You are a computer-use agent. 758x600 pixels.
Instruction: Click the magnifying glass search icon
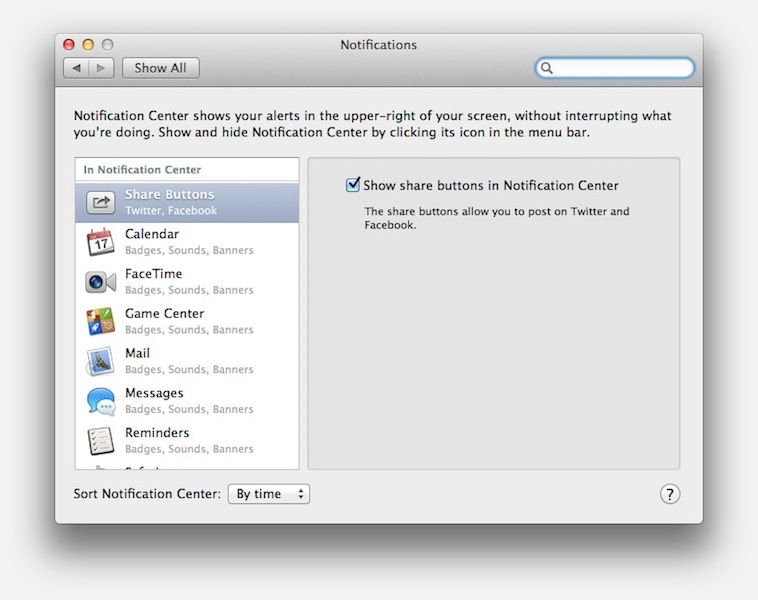(546, 68)
